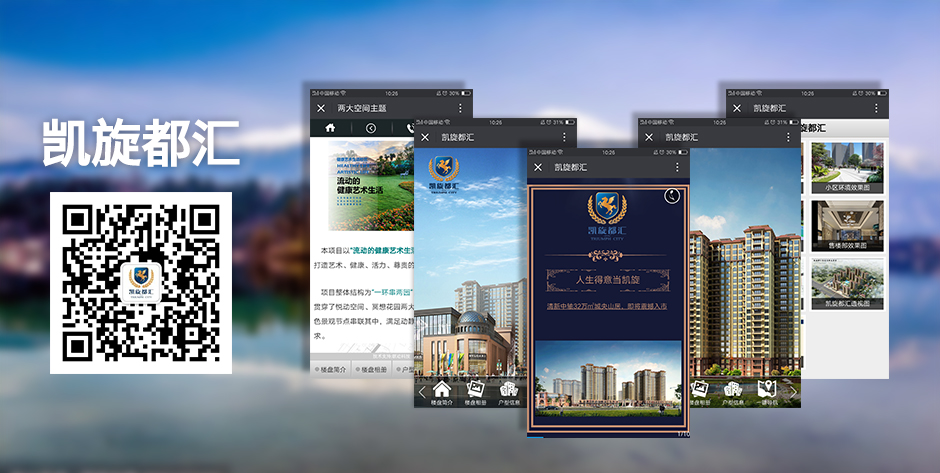The width and height of the screenshot is (940, 473).
Task: Tap the pegasus logo on dark blue invitation page
Action: tap(607, 216)
